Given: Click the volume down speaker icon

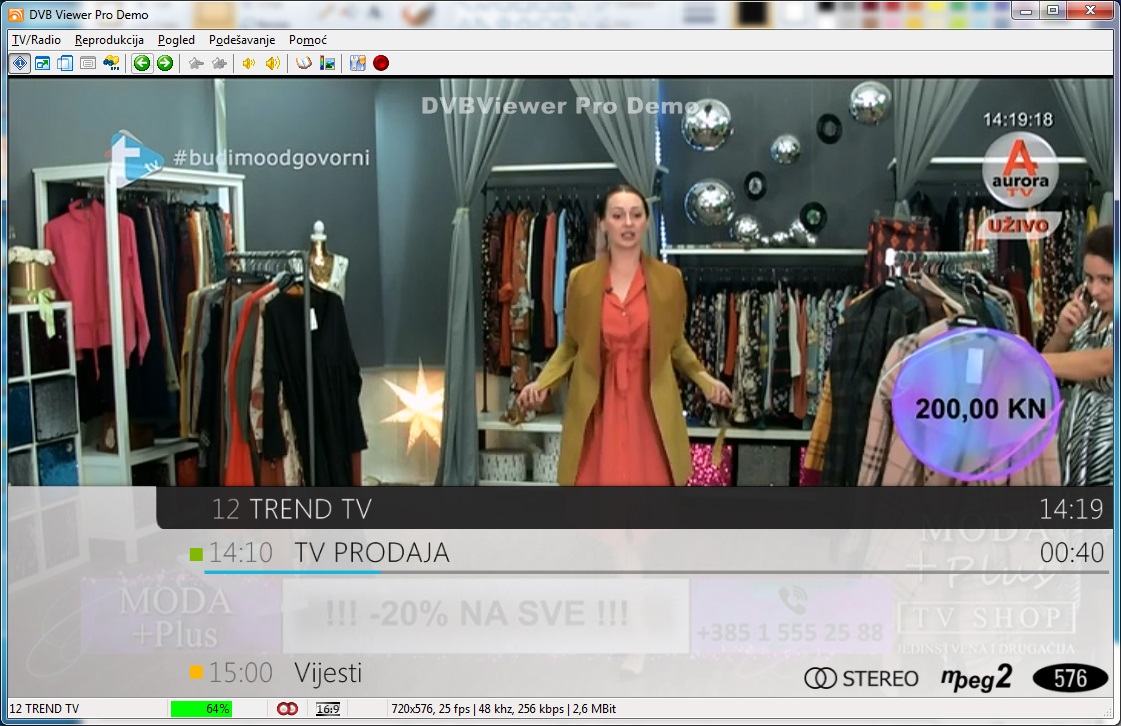Looking at the screenshot, I should coord(248,63).
